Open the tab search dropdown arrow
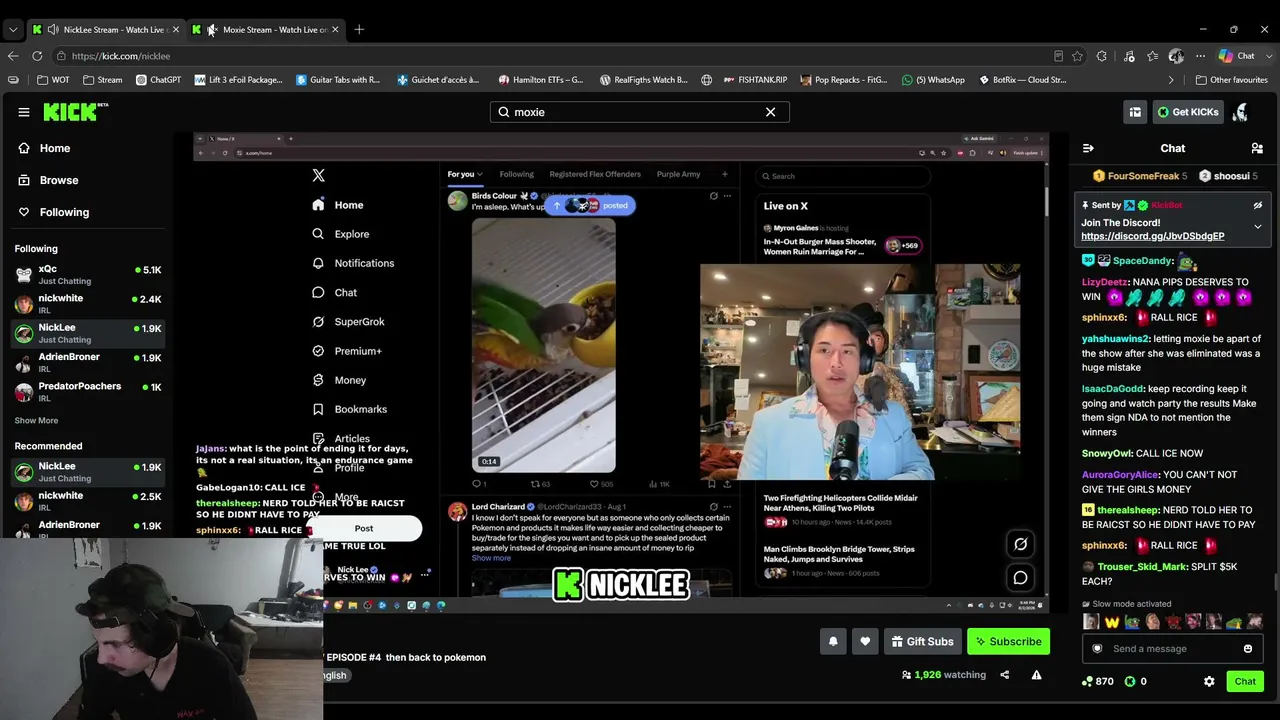The image size is (1280, 720). [x=13, y=29]
